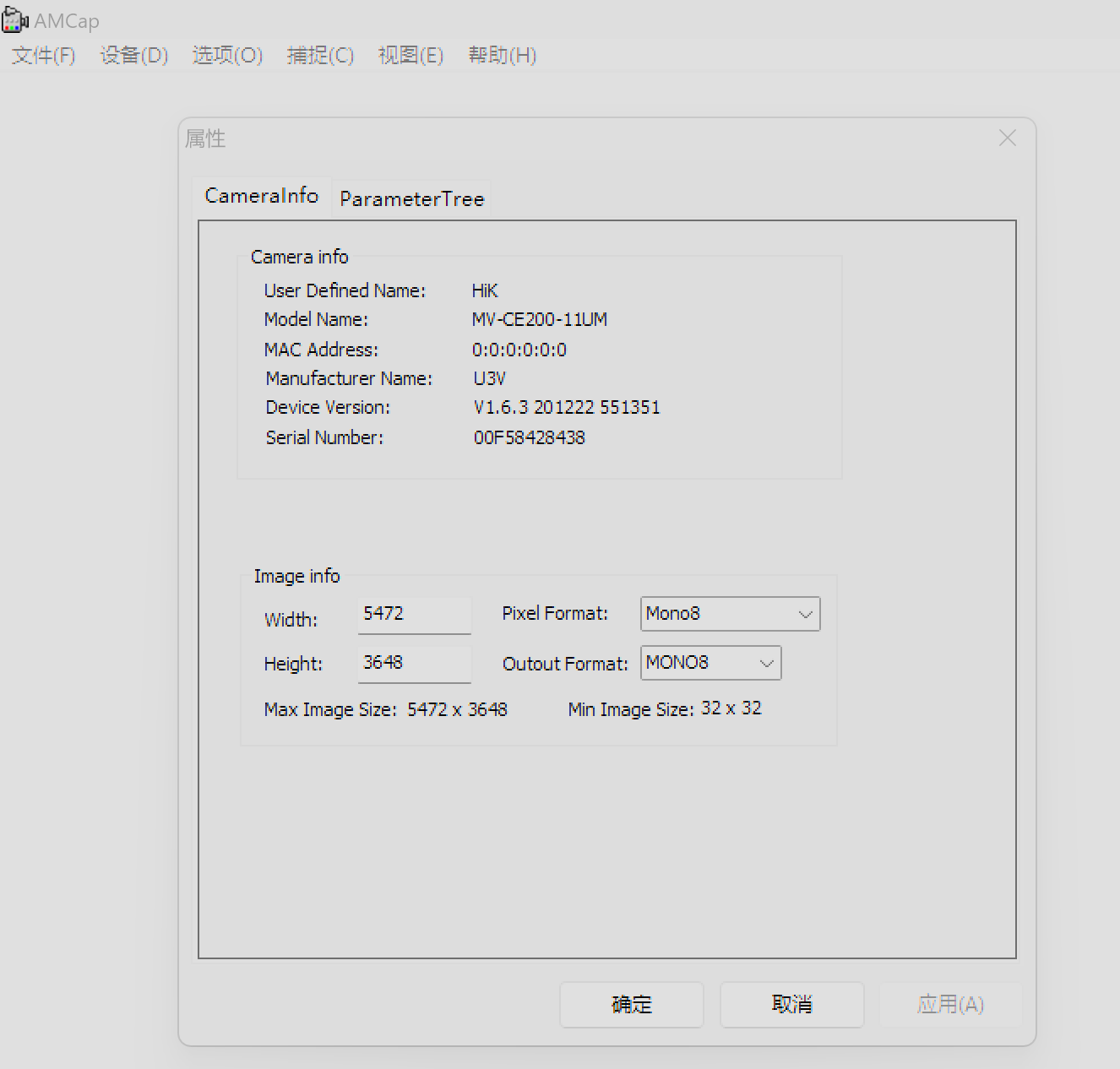Open the 捕捉(C) menu
1120x1069 pixels.
pyautogui.click(x=320, y=56)
